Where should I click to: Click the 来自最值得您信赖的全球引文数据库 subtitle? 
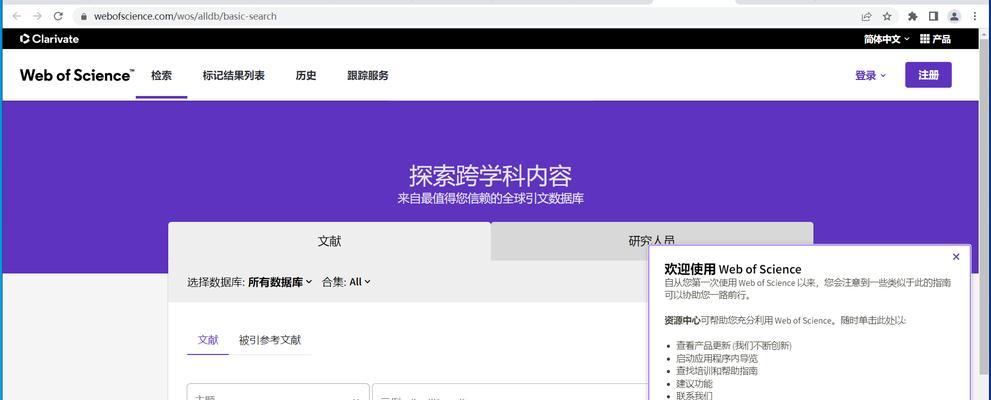[490, 198]
